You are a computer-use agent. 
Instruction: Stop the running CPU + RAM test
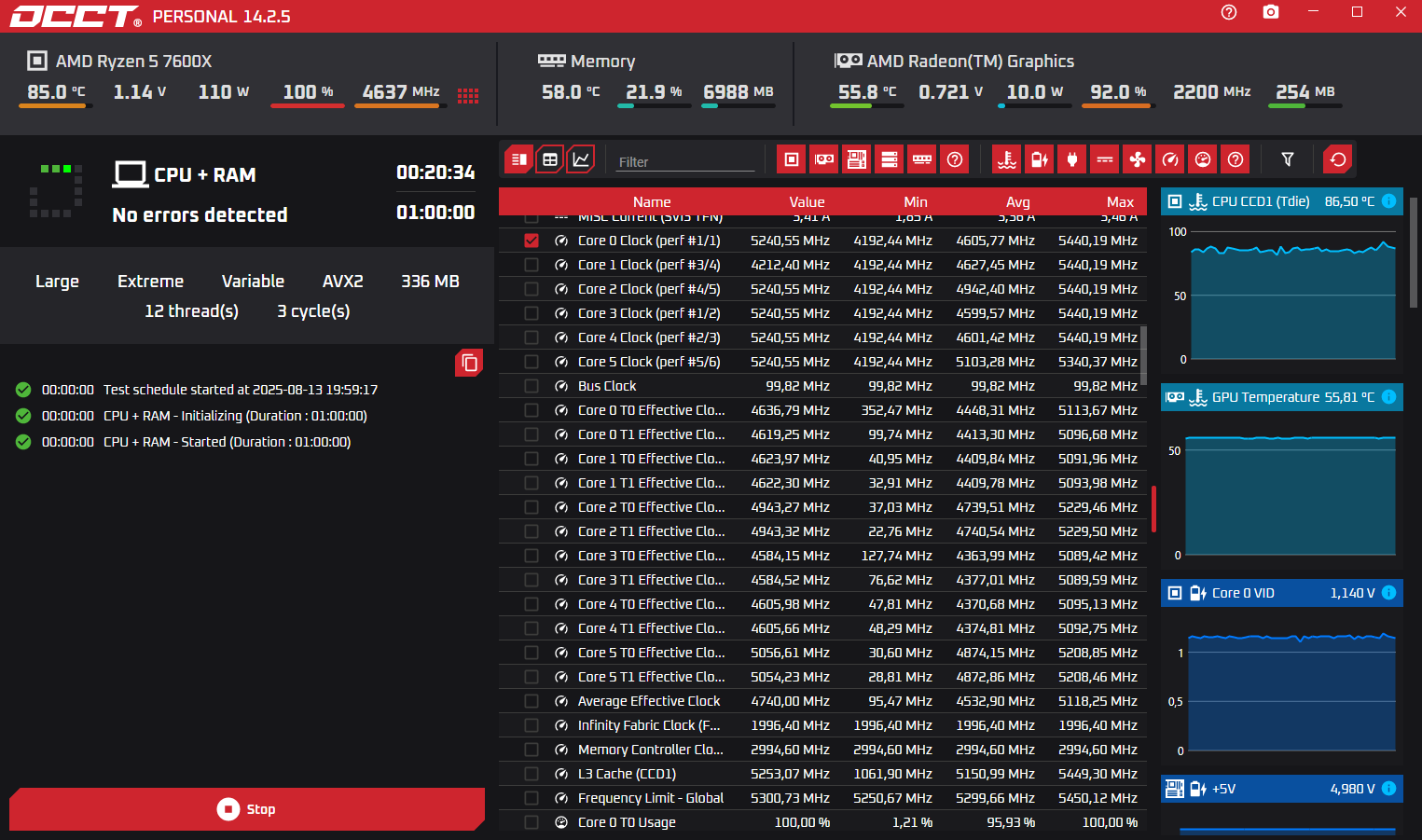247,809
